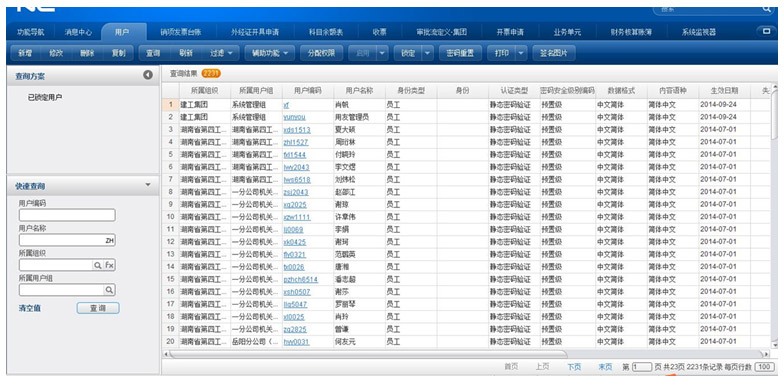Click the 签名图片 button
The width and height of the screenshot is (784, 387).
554,53
